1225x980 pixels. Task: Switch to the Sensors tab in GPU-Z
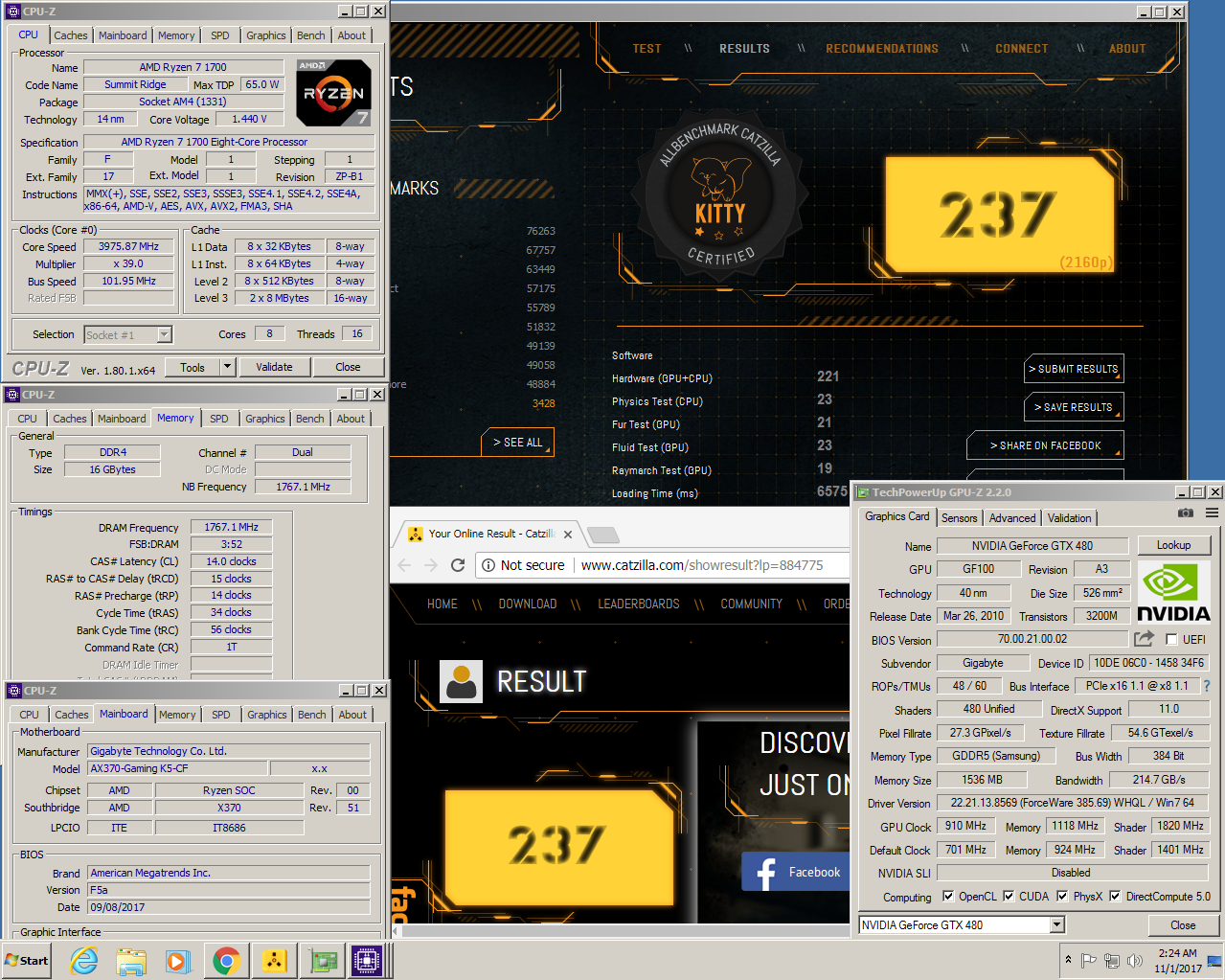pos(960,518)
